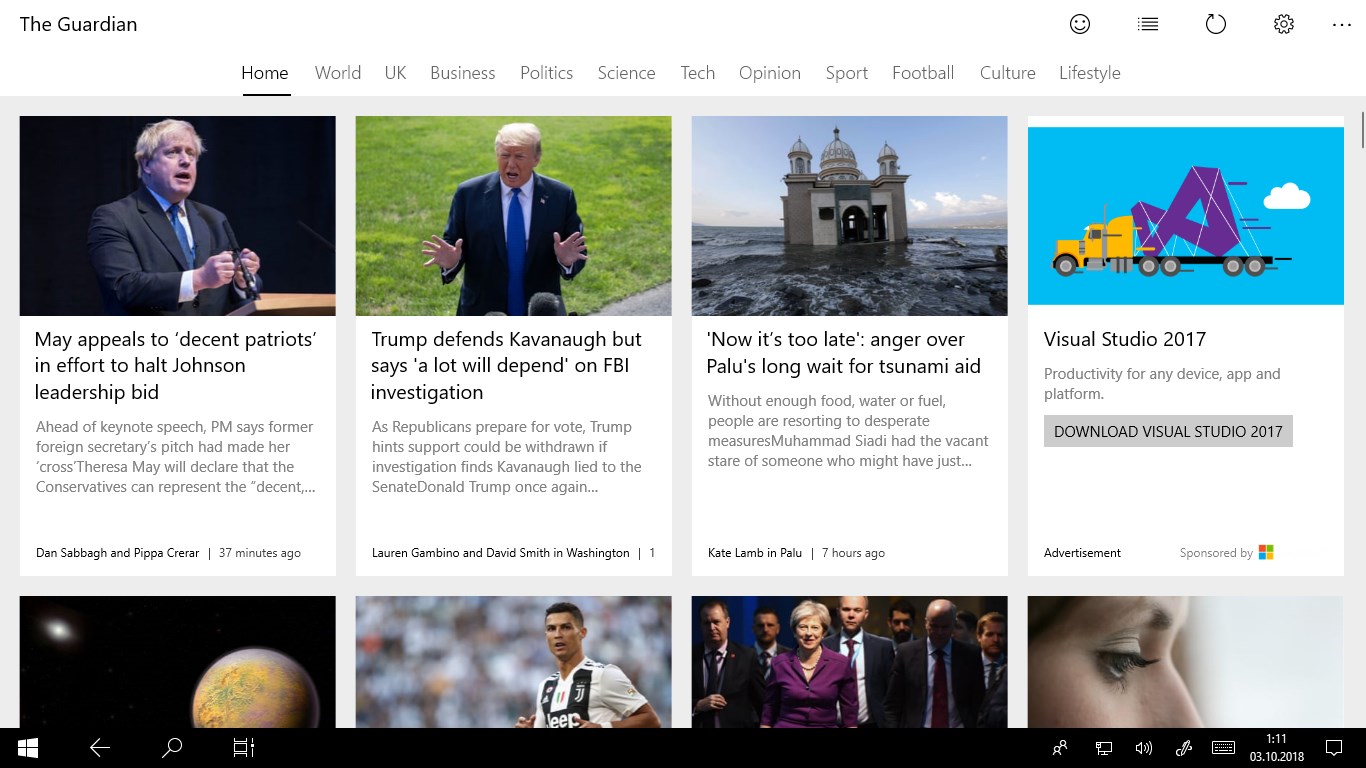Switch to the Football tab
This screenshot has width=1366, height=768.
(x=923, y=73)
